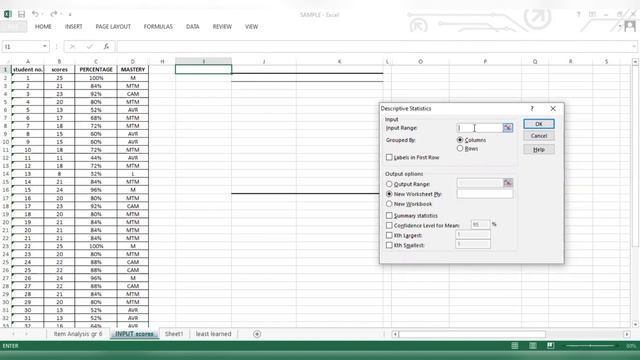
Task: Click the zoom slider in status bar
Action: click(590, 346)
